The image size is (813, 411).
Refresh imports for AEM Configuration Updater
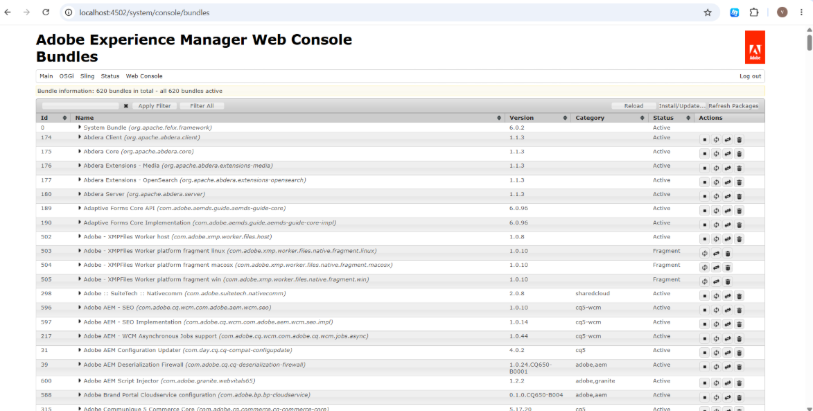(716, 352)
